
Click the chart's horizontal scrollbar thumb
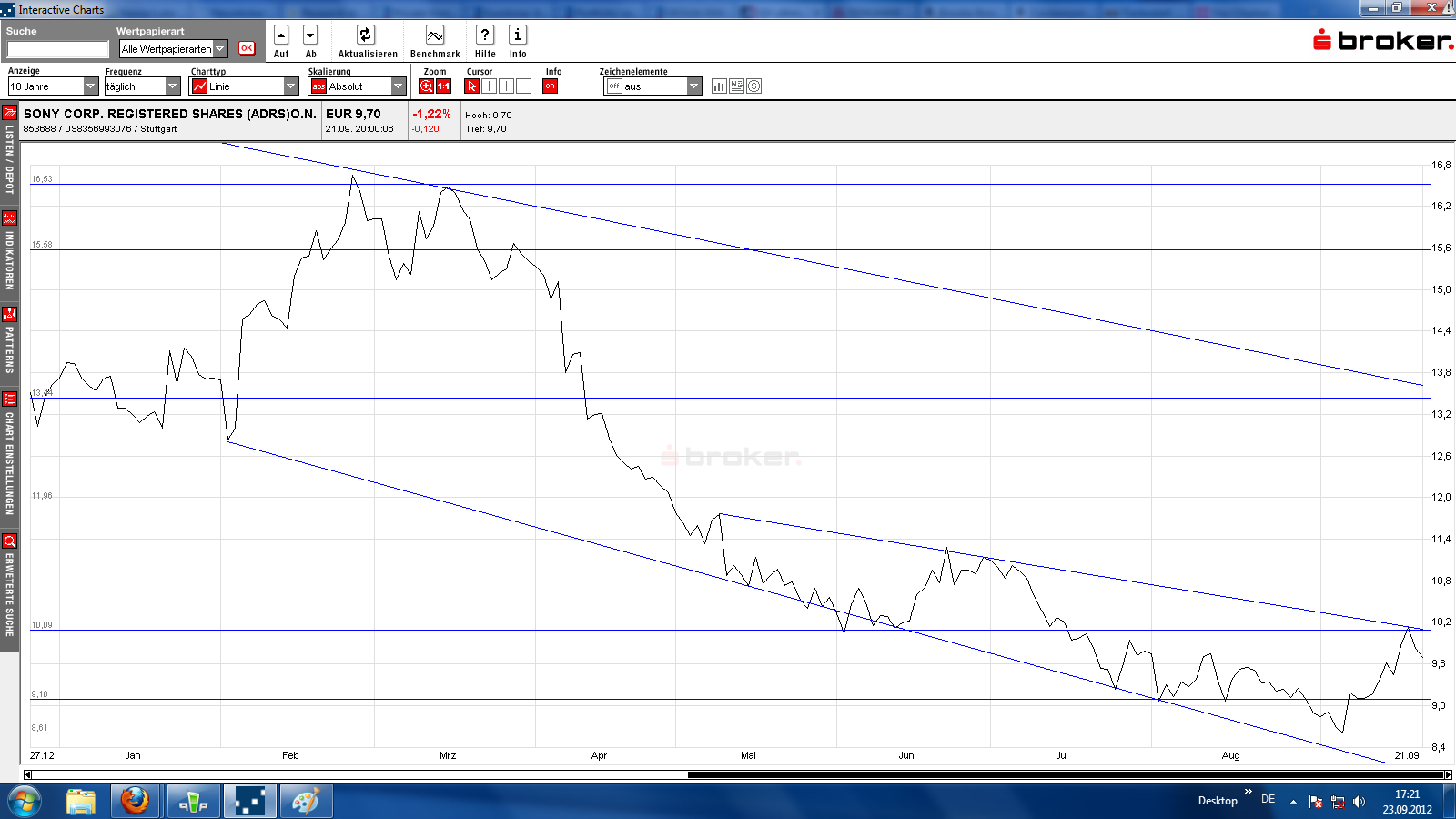(1066, 775)
